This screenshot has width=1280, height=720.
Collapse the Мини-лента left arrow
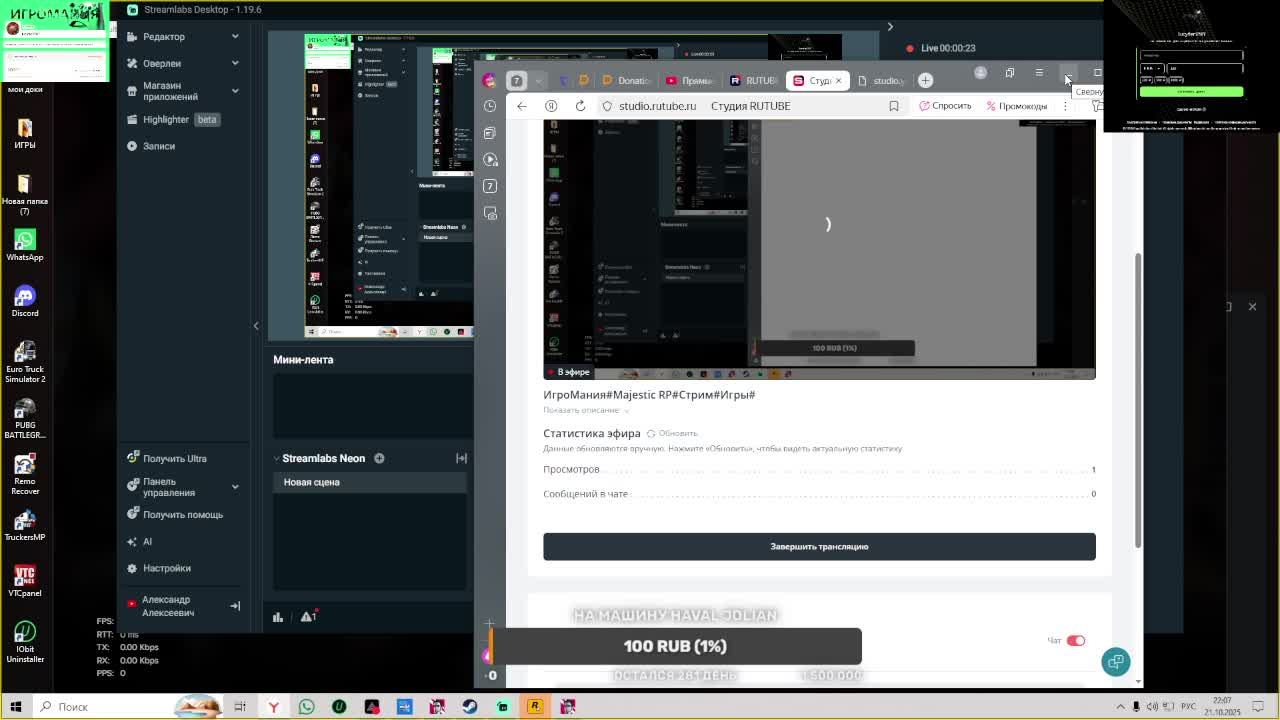point(256,325)
